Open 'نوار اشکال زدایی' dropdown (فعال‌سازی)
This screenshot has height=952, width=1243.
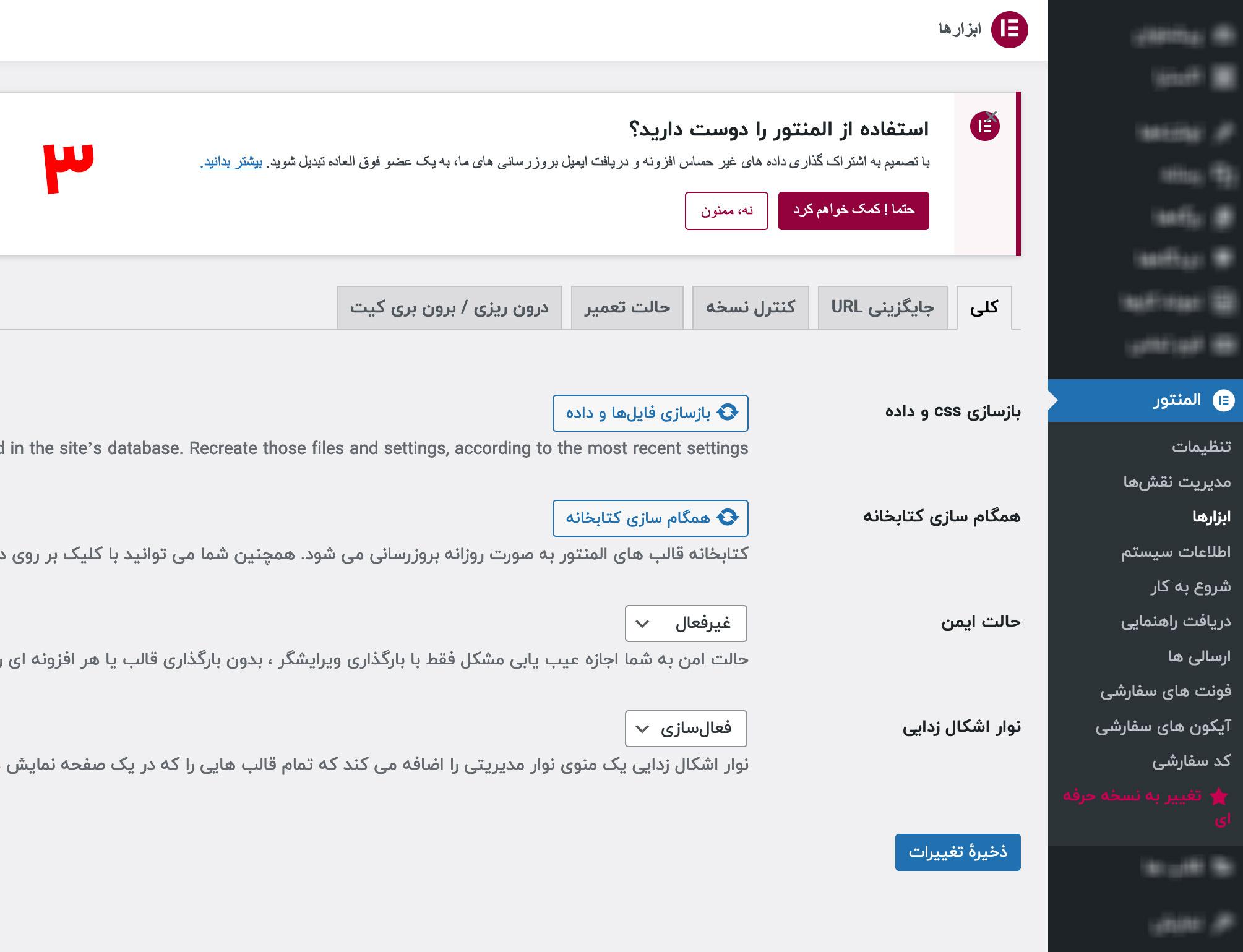686,728
